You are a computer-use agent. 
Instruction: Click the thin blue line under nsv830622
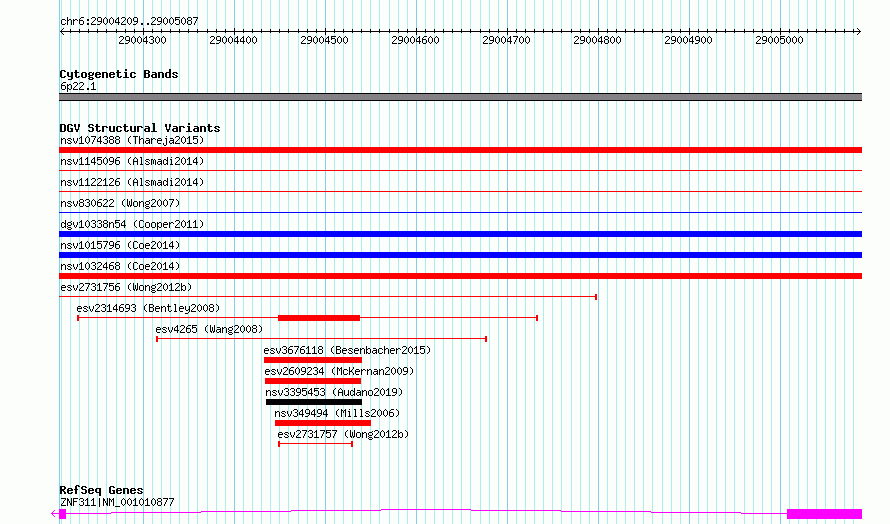(x=460, y=213)
